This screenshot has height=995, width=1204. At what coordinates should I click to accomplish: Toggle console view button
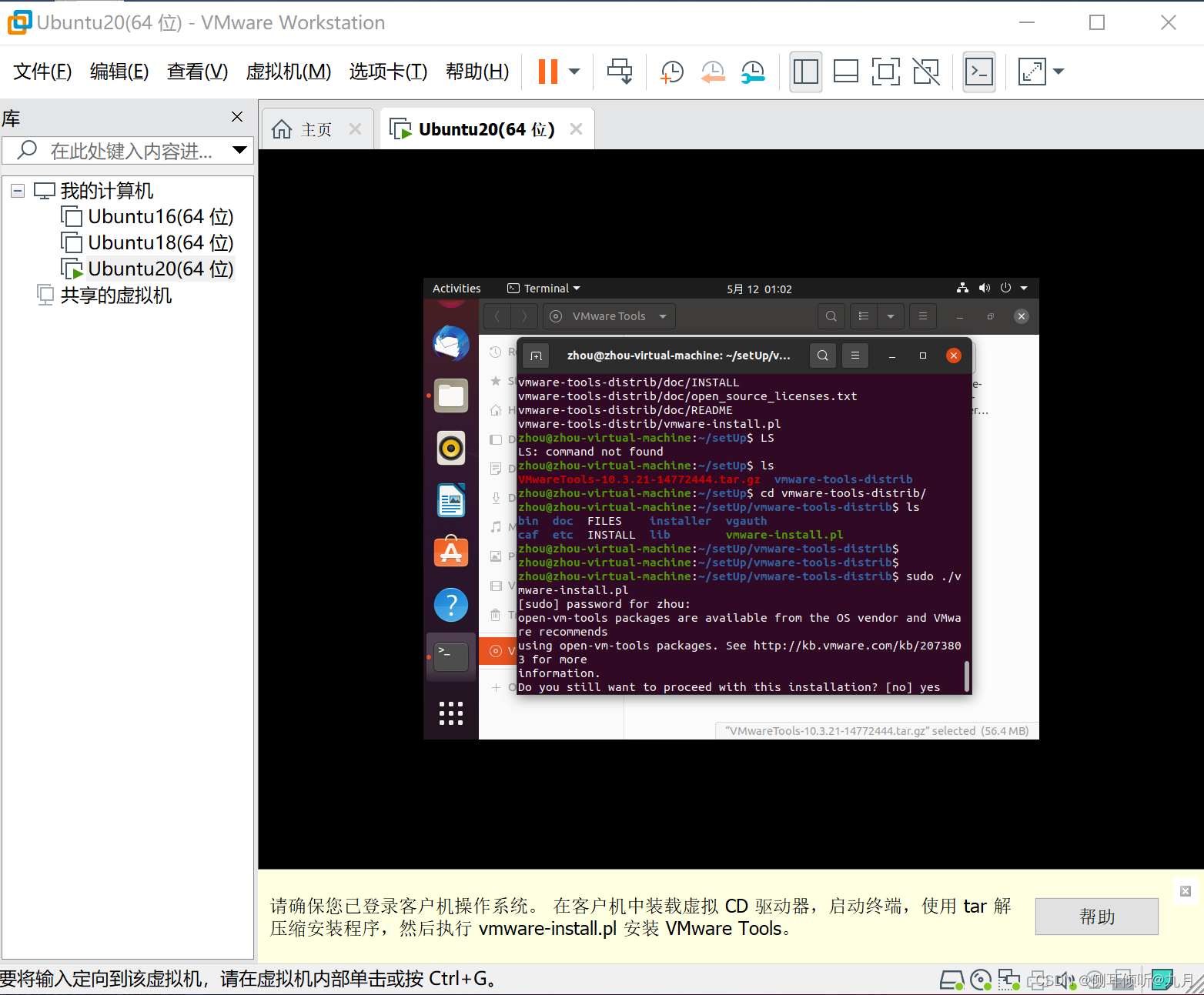pyautogui.click(x=979, y=72)
